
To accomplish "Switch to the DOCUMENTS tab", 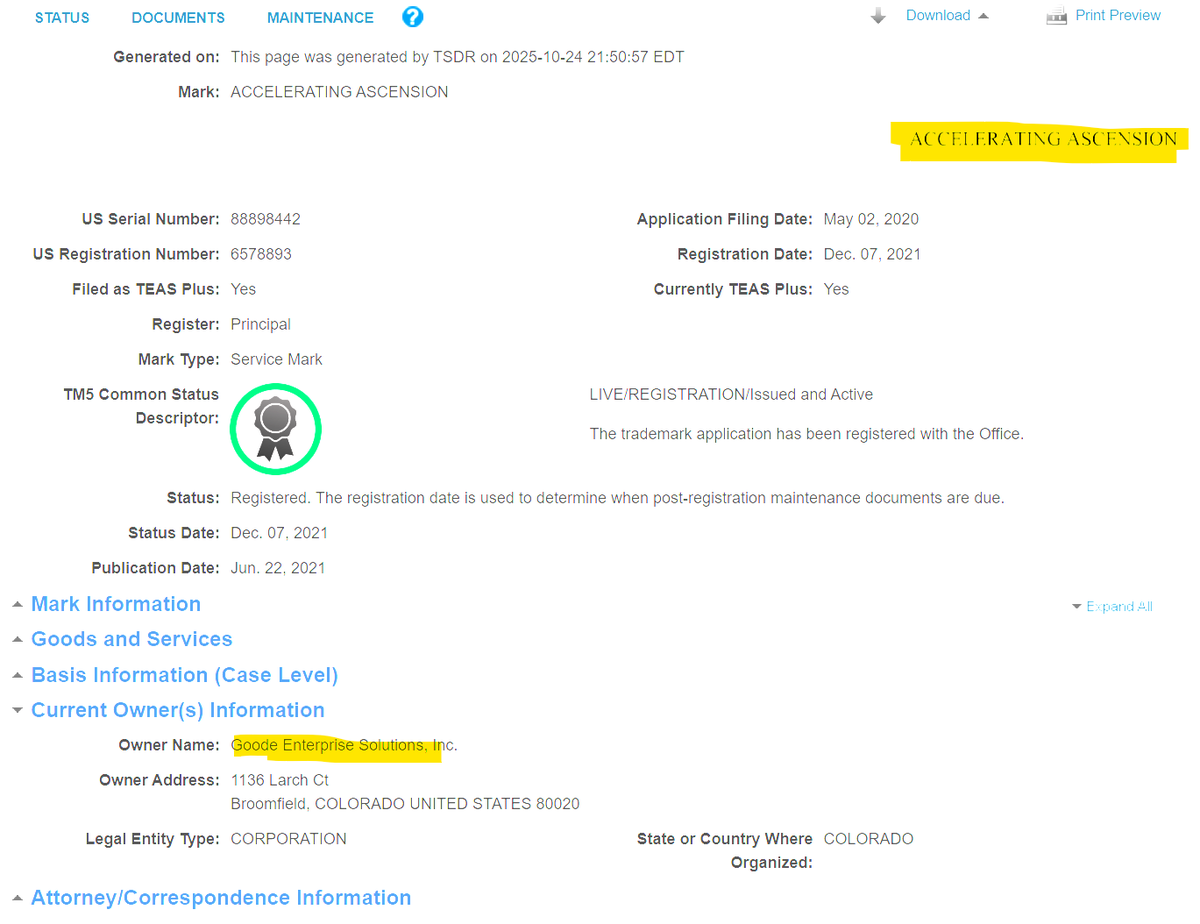I will tap(178, 18).
